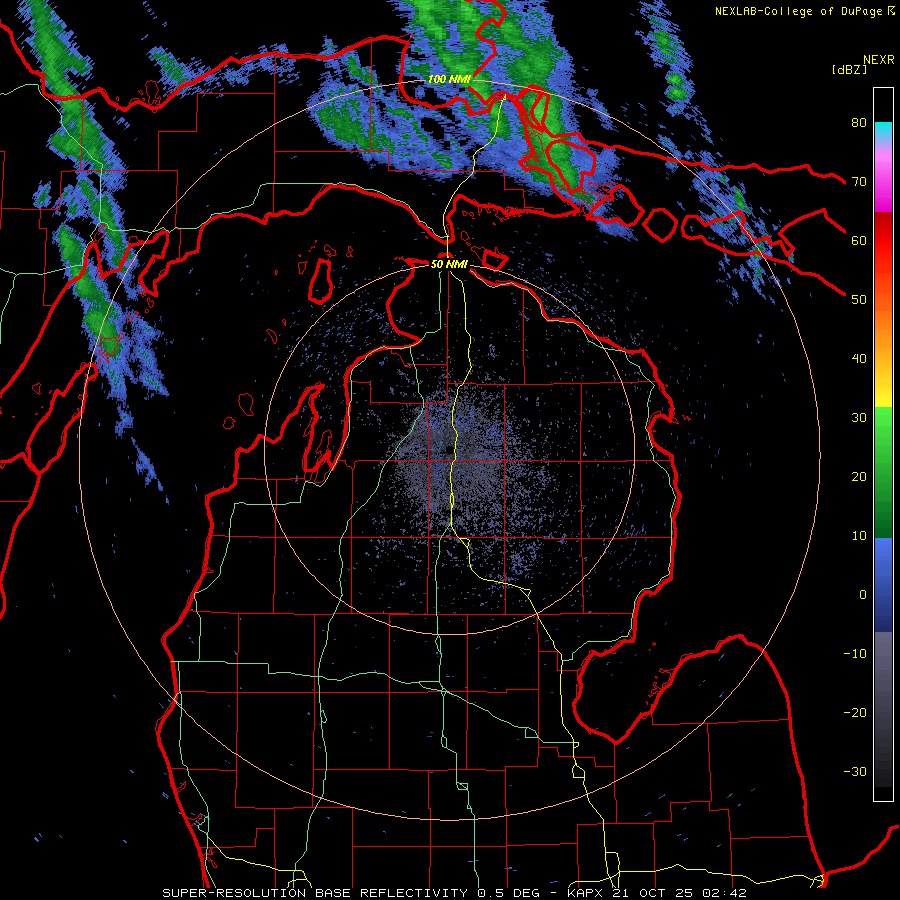
Task: Click the 10 dBZ scale value
Action: pyautogui.click(x=859, y=536)
